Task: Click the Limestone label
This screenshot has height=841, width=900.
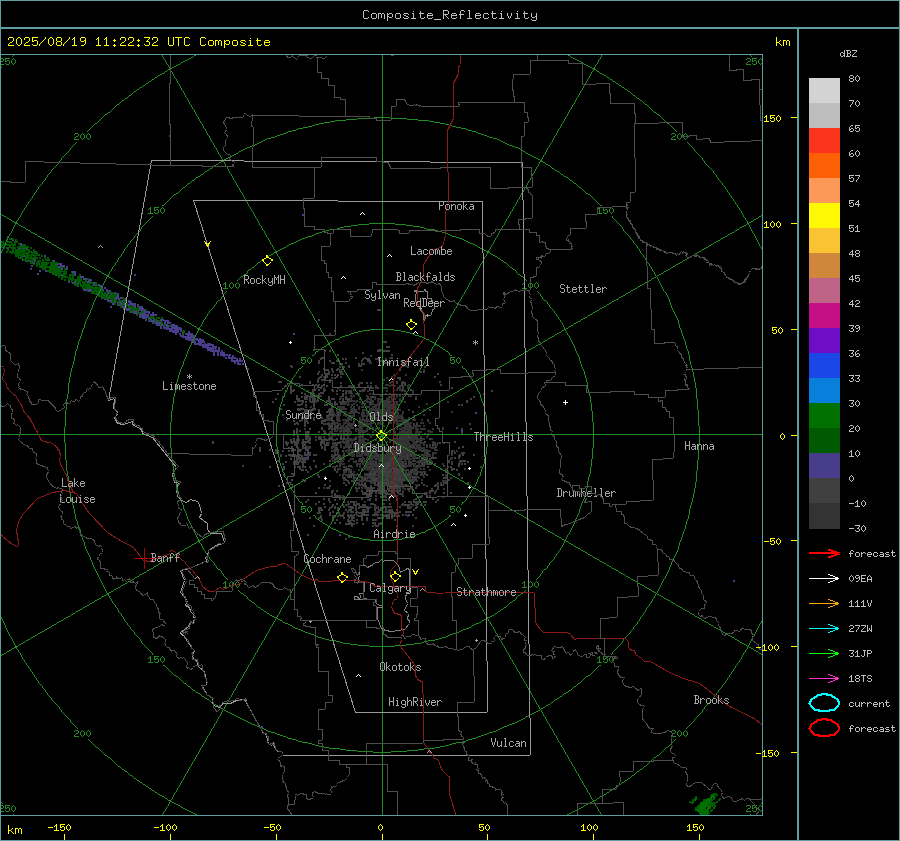Action: tap(189, 386)
